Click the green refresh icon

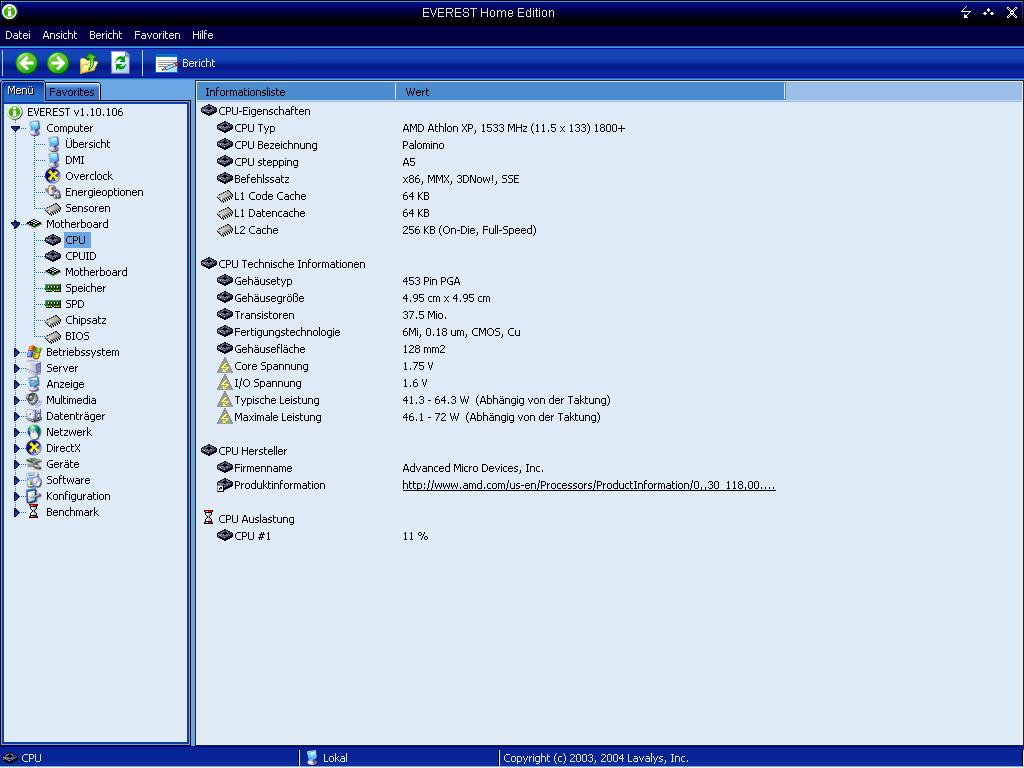[x=120, y=63]
